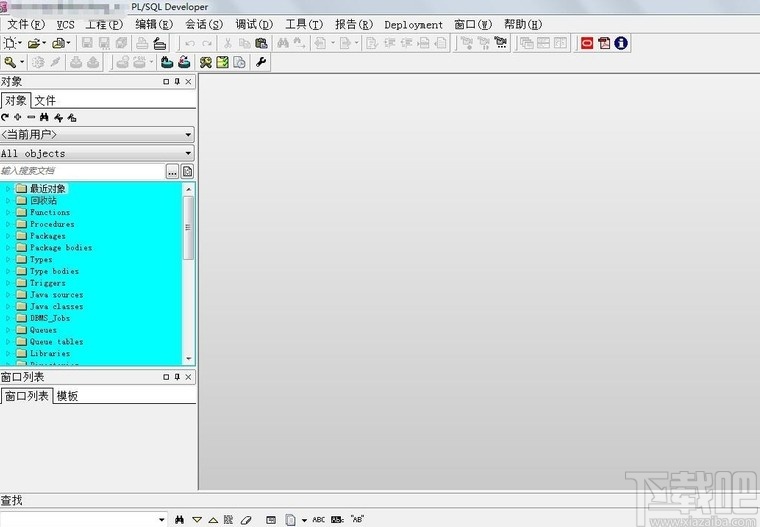The image size is (760, 527).
Task: Switch to the 模板 tab
Action: click(67, 396)
